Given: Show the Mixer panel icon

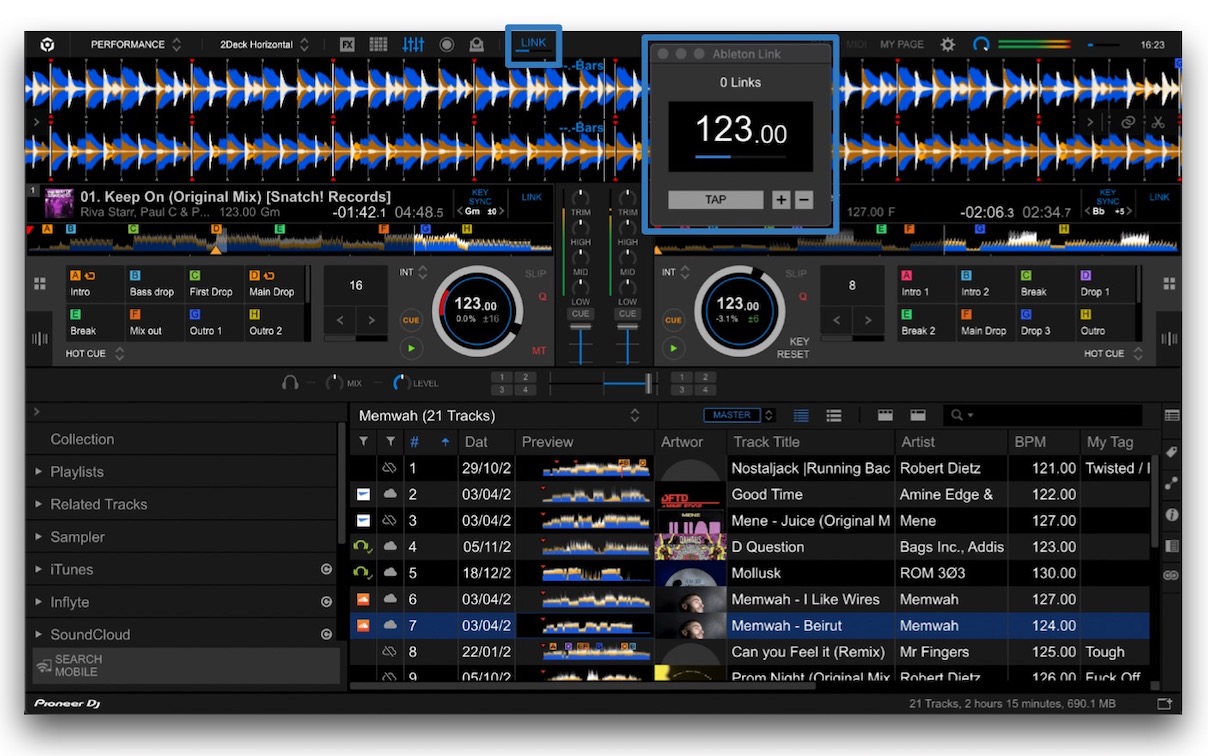Looking at the screenshot, I should pos(412,44).
